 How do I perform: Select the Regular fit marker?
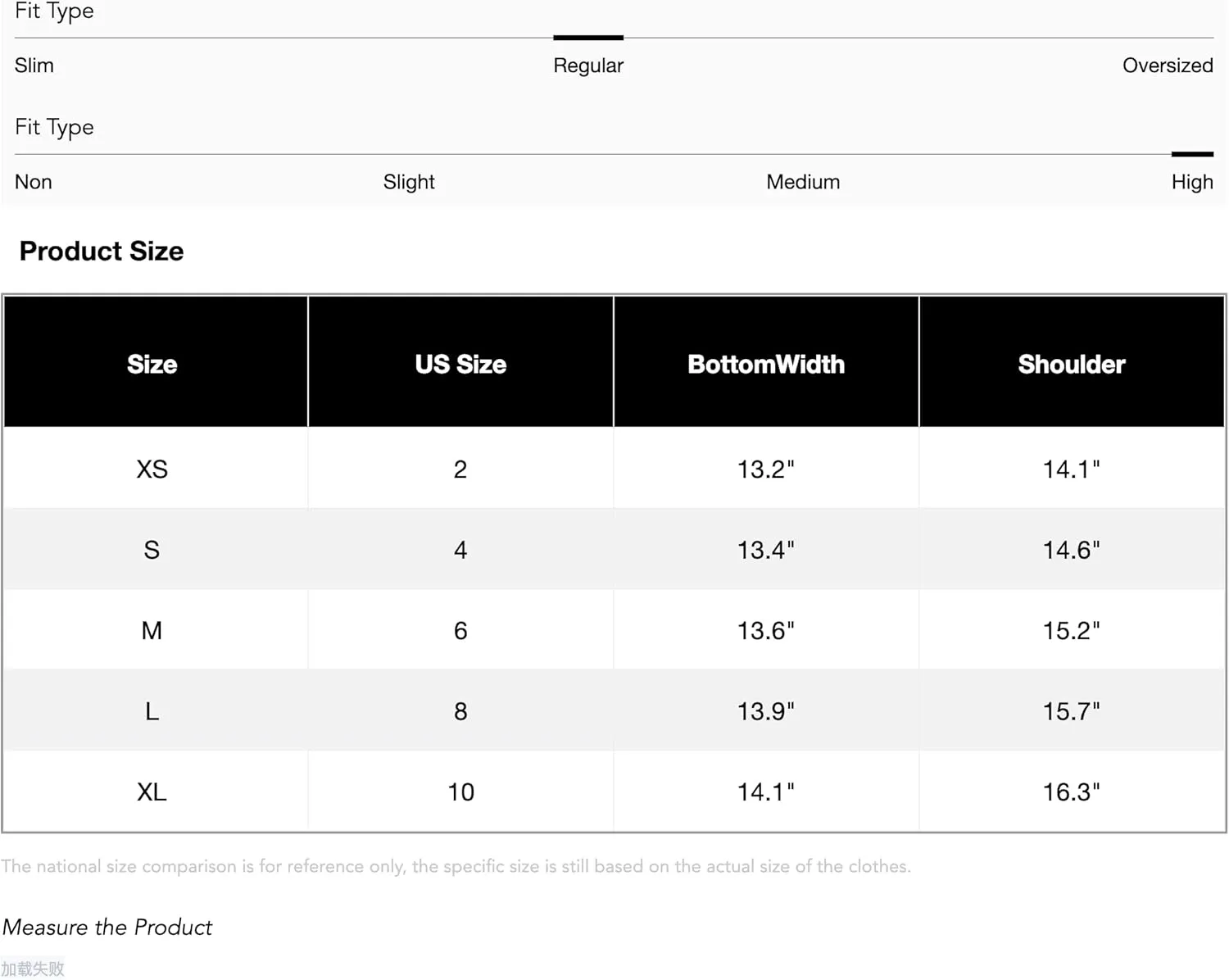(588, 38)
